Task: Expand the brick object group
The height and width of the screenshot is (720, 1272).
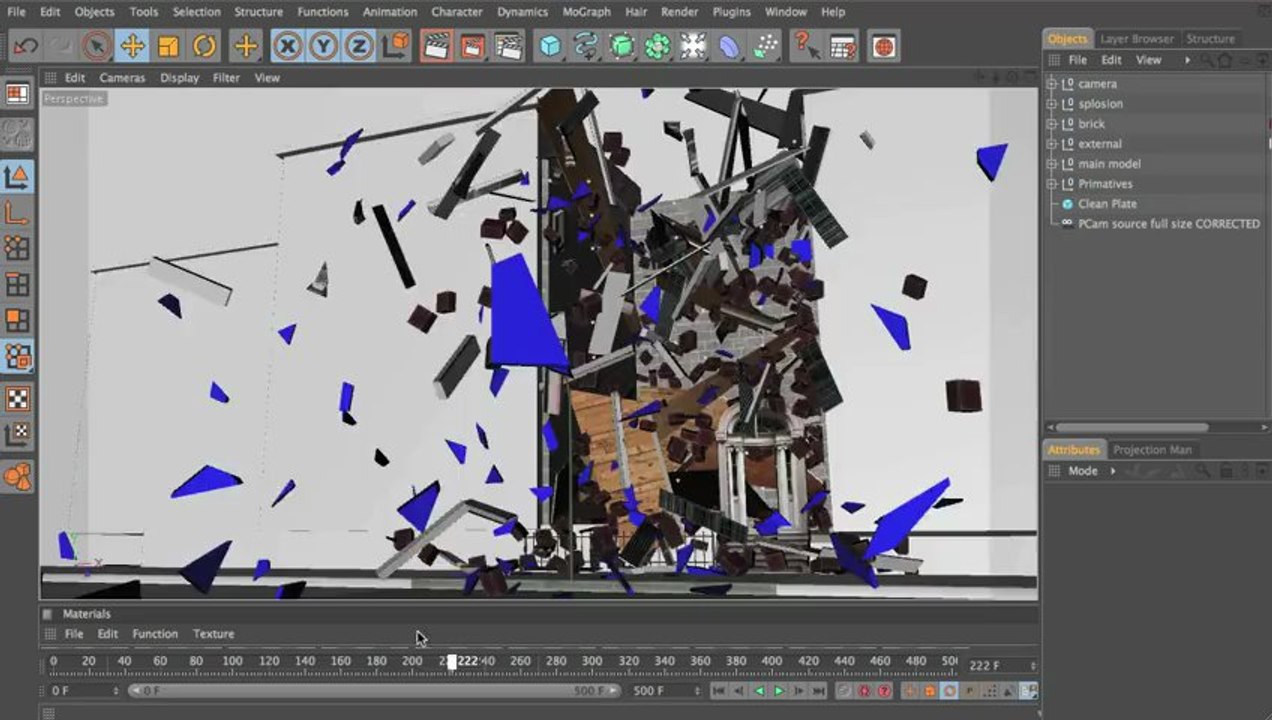Action: coord(1051,124)
